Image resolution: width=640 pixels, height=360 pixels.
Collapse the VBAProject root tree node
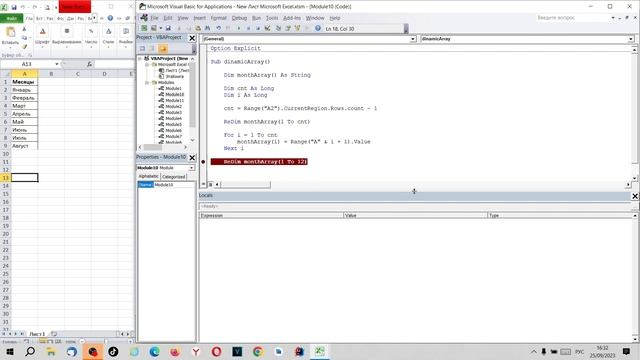point(140,59)
